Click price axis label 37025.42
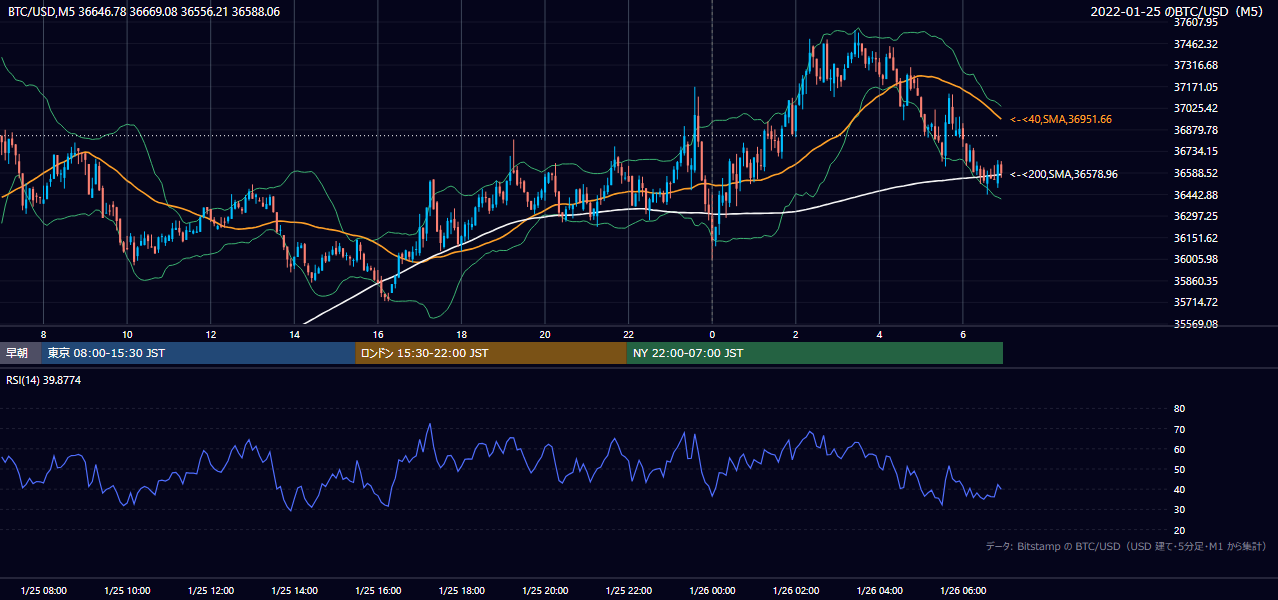This screenshot has width=1278, height=600. point(1196,108)
